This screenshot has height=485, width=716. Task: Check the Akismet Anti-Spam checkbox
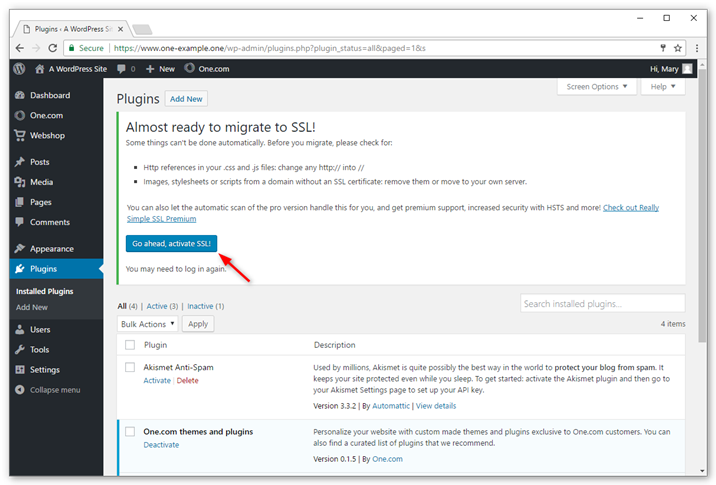click(130, 367)
